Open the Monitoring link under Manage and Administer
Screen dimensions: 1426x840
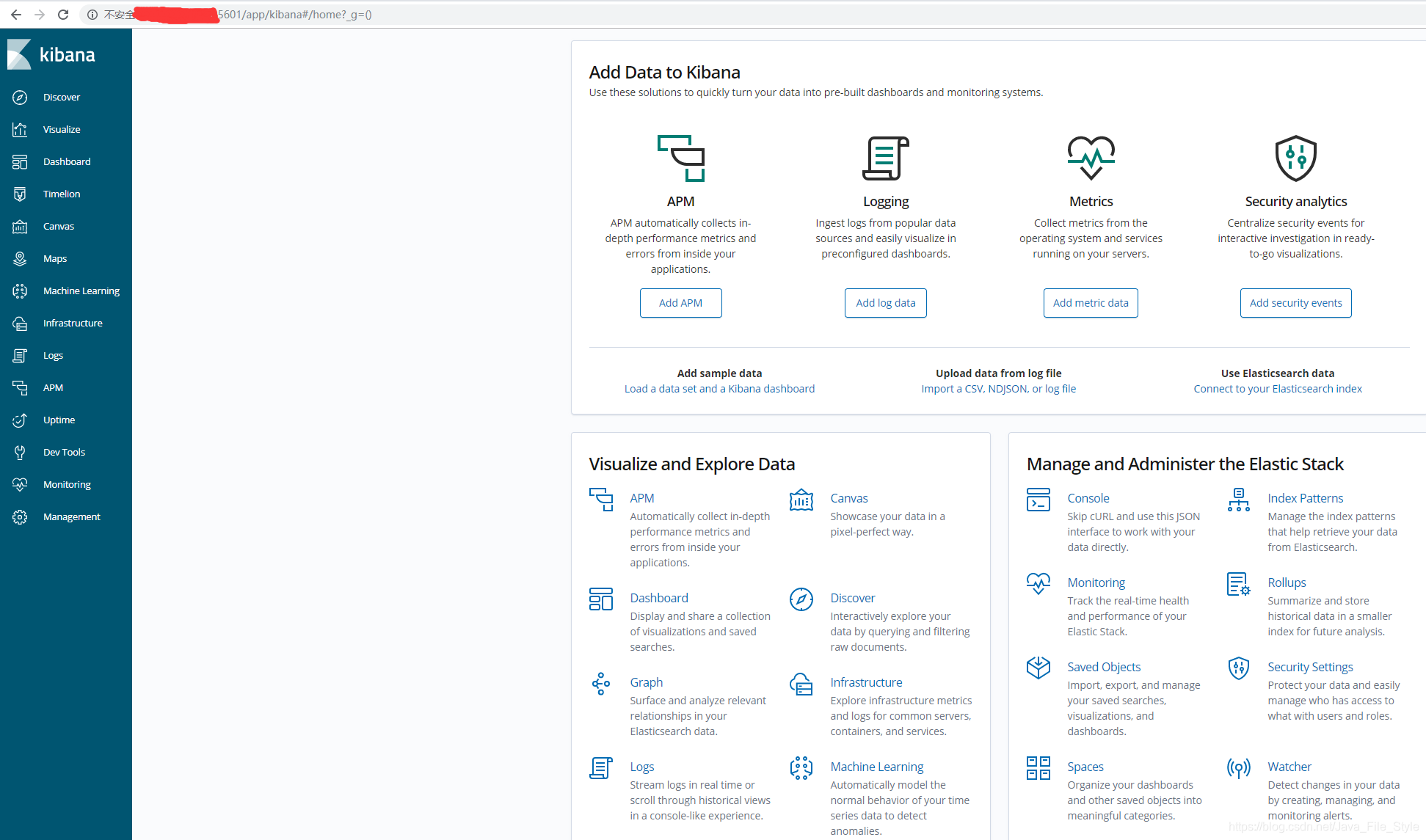(x=1096, y=582)
